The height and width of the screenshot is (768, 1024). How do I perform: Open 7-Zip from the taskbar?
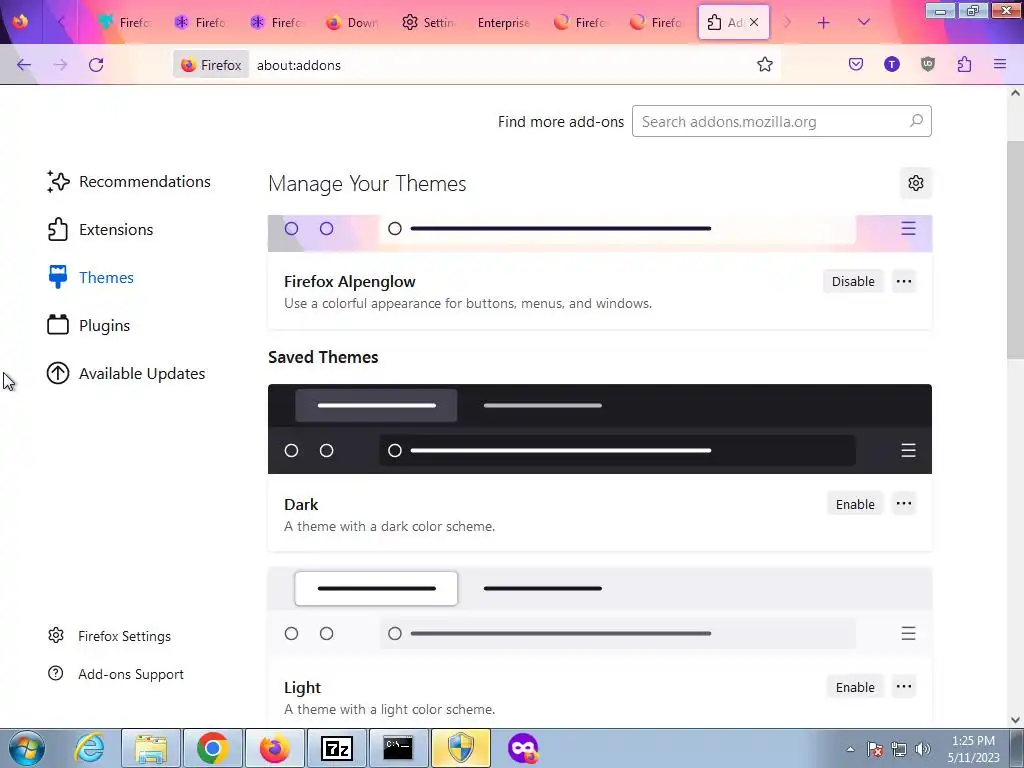pyautogui.click(x=337, y=748)
